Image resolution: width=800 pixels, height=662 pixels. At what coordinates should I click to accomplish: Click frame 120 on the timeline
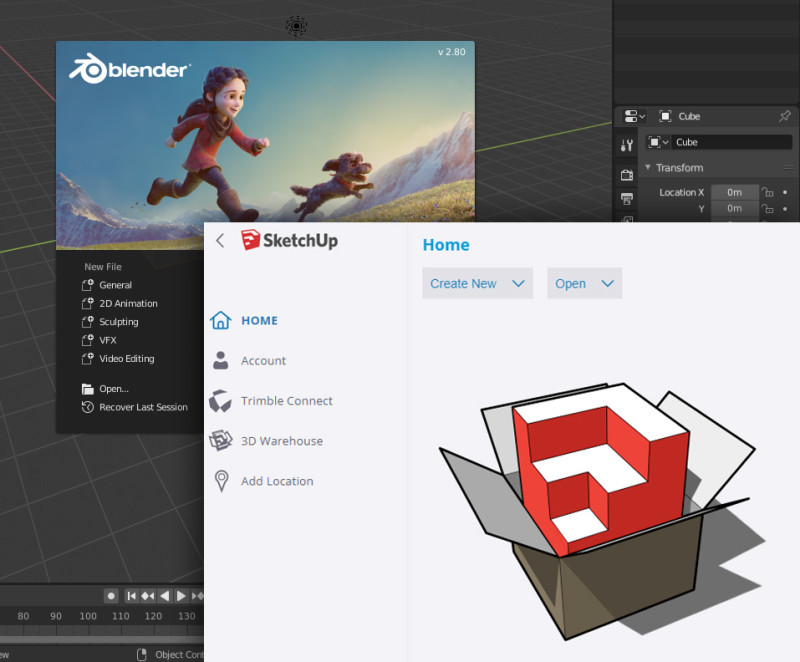coord(153,616)
